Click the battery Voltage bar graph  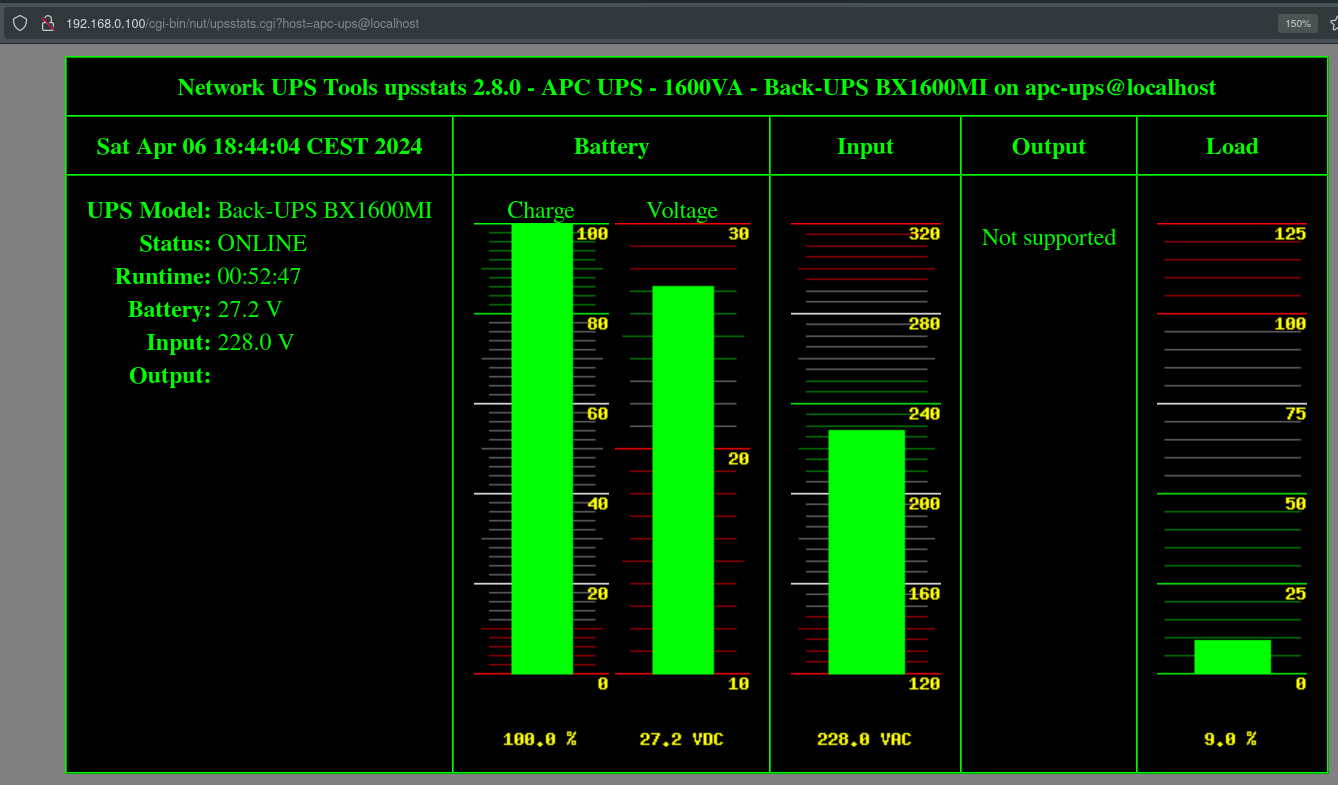(x=683, y=480)
